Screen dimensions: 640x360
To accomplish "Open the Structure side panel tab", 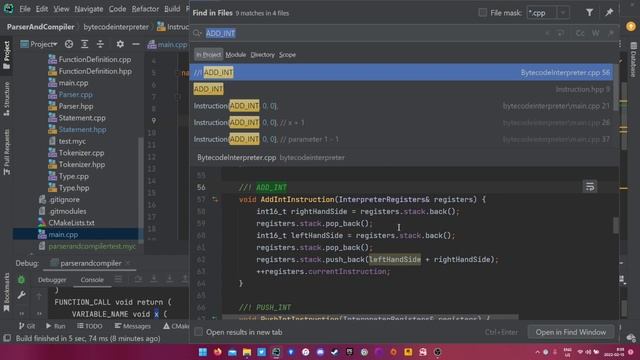I will tap(7, 99).
